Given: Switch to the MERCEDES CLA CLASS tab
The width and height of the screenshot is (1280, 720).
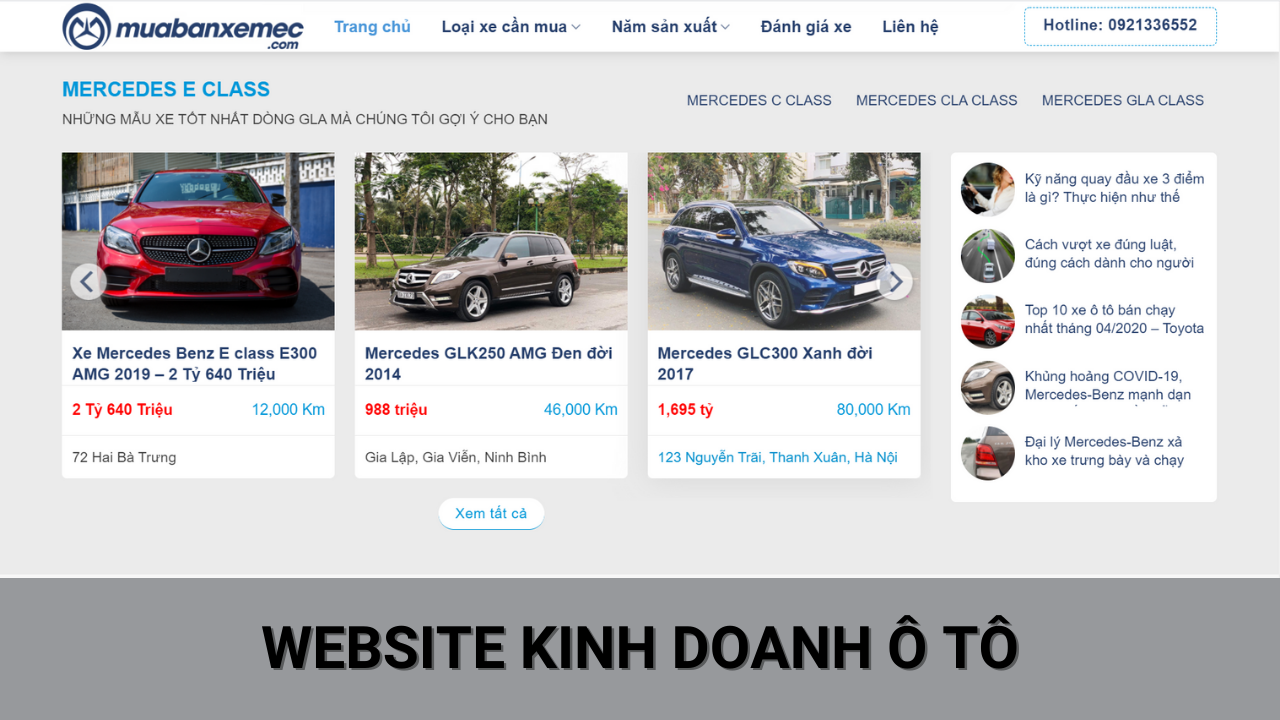Looking at the screenshot, I should [936, 100].
